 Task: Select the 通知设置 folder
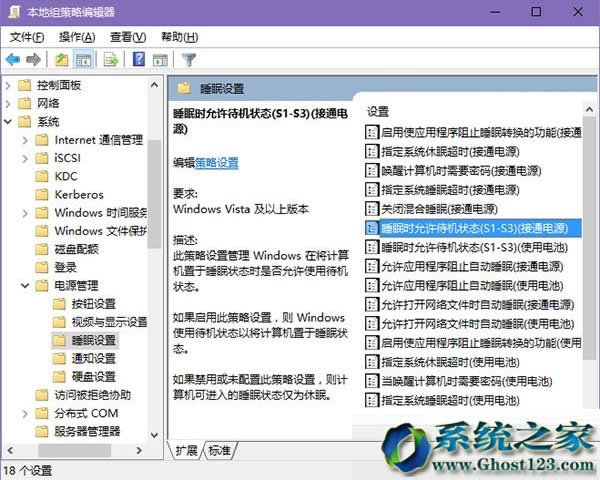94,359
